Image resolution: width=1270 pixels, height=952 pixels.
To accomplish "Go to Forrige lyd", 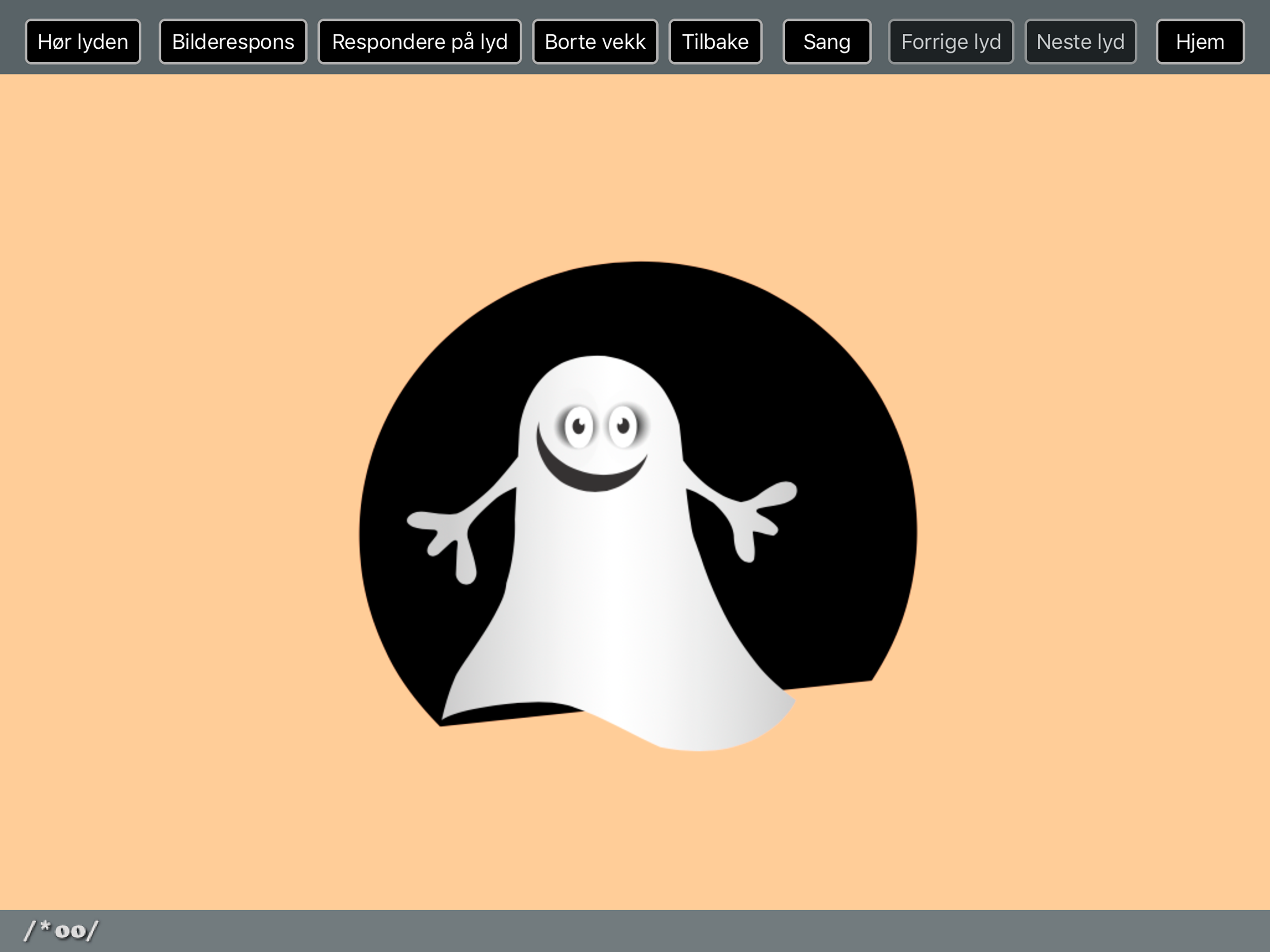I will [x=951, y=42].
